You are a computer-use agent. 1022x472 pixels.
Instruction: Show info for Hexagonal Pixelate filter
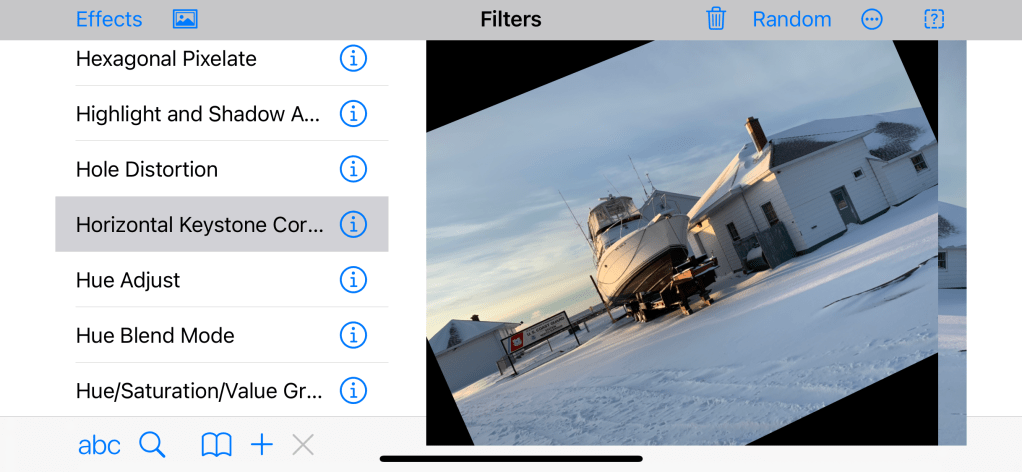[x=353, y=59]
